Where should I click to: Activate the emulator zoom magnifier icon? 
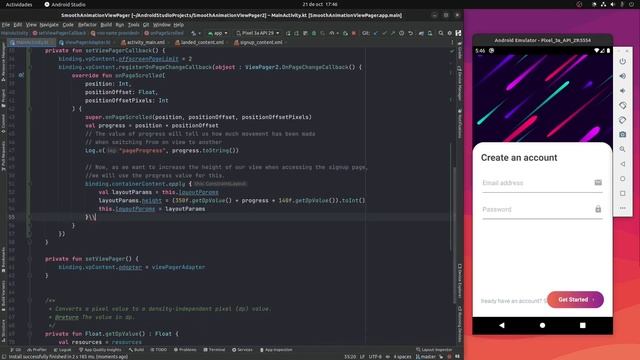622,149
